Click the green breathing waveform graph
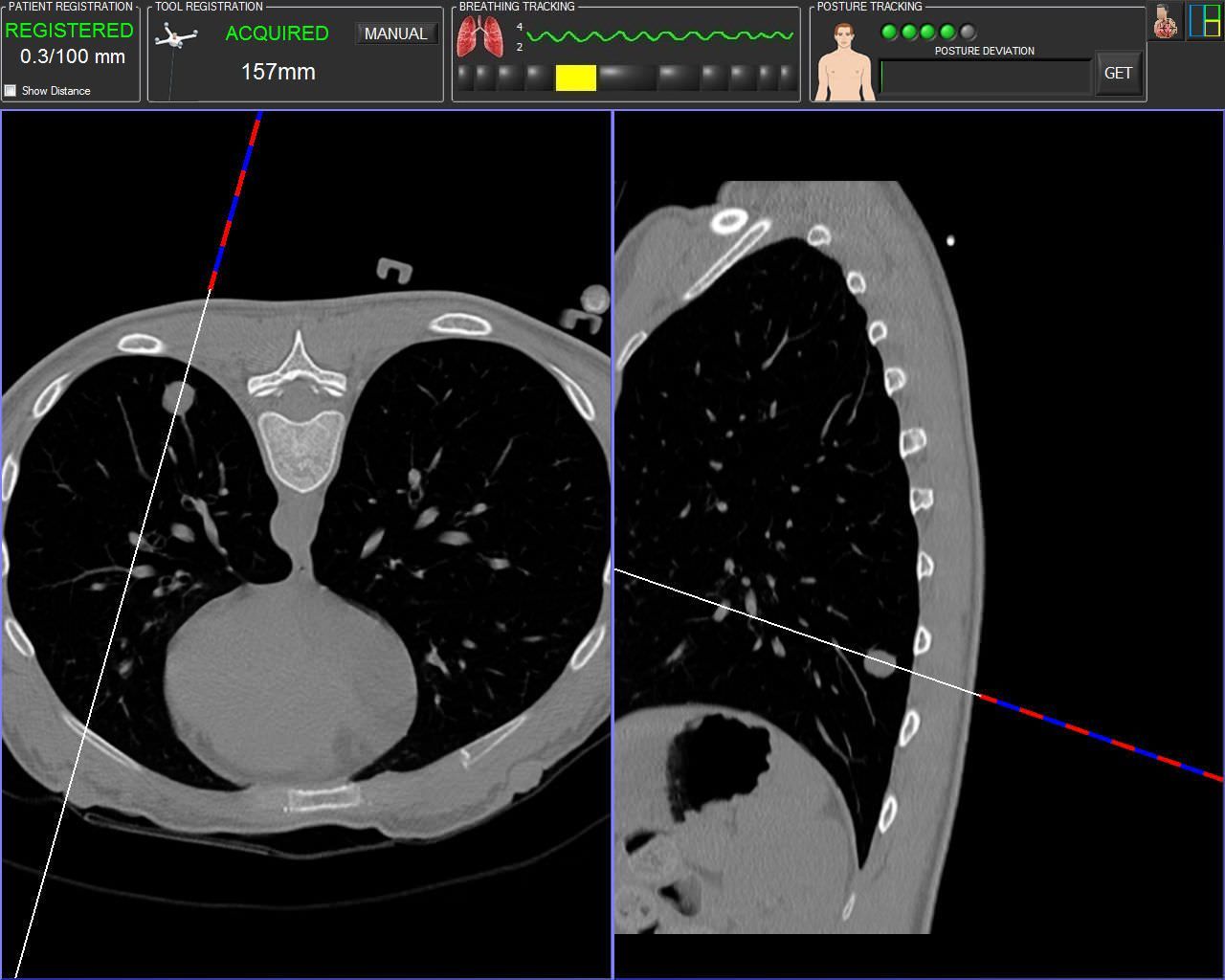The width and height of the screenshot is (1225, 980). point(659,36)
